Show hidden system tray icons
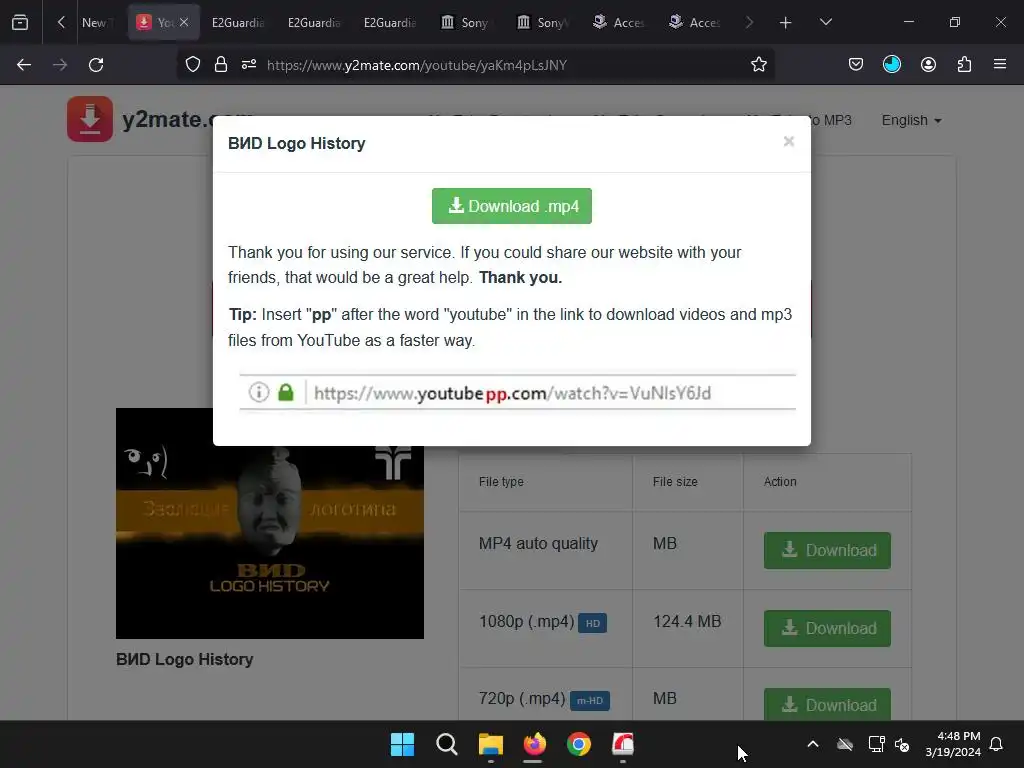 812,744
